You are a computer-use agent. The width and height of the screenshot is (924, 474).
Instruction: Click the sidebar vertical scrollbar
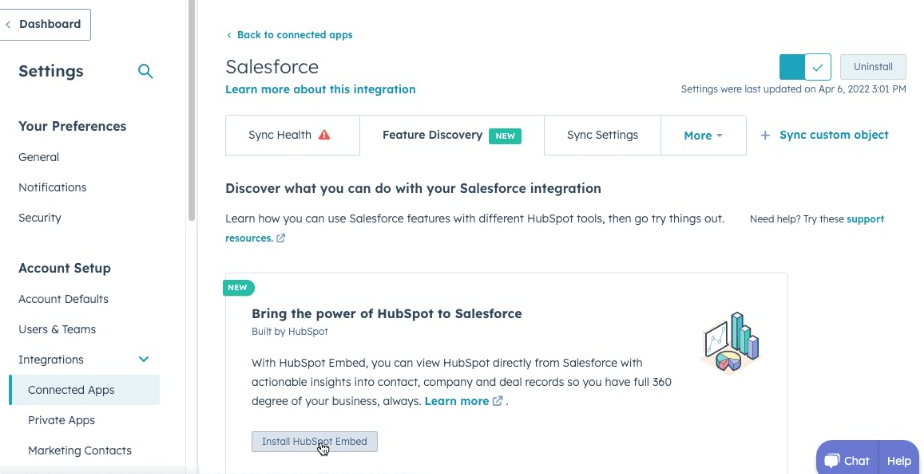pyautogui.click(x=191, y=110)
